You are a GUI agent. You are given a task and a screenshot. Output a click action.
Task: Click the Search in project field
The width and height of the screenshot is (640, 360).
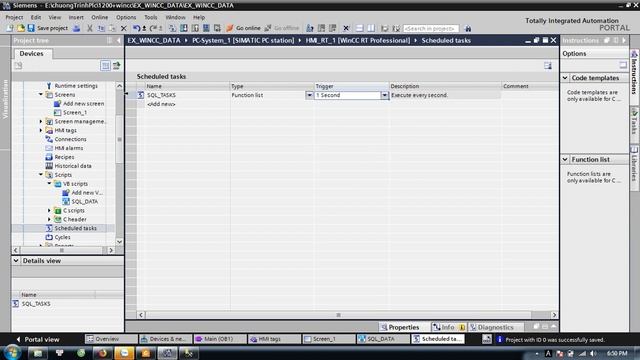tap(431, 28)
